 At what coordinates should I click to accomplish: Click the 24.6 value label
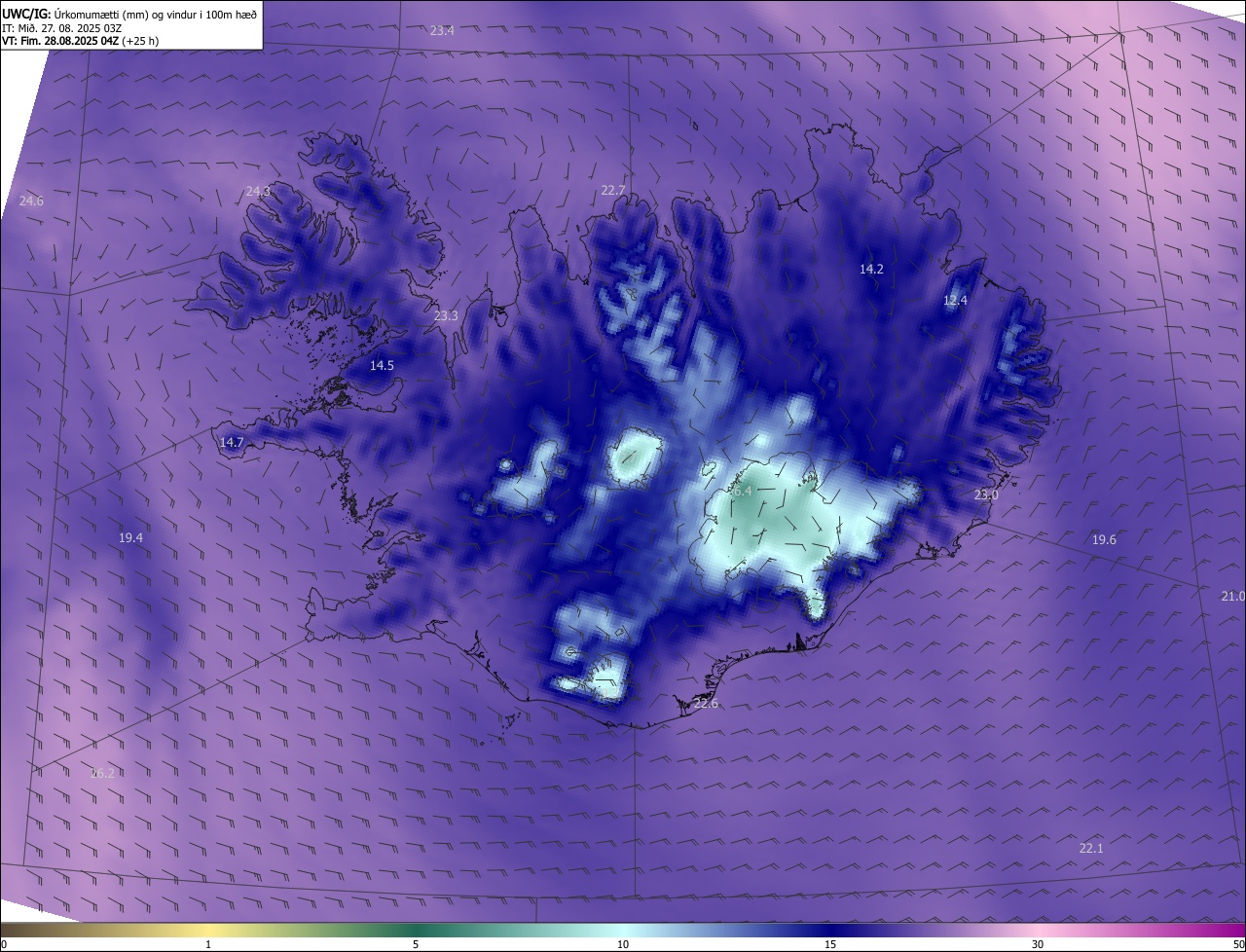coord(31,201)
